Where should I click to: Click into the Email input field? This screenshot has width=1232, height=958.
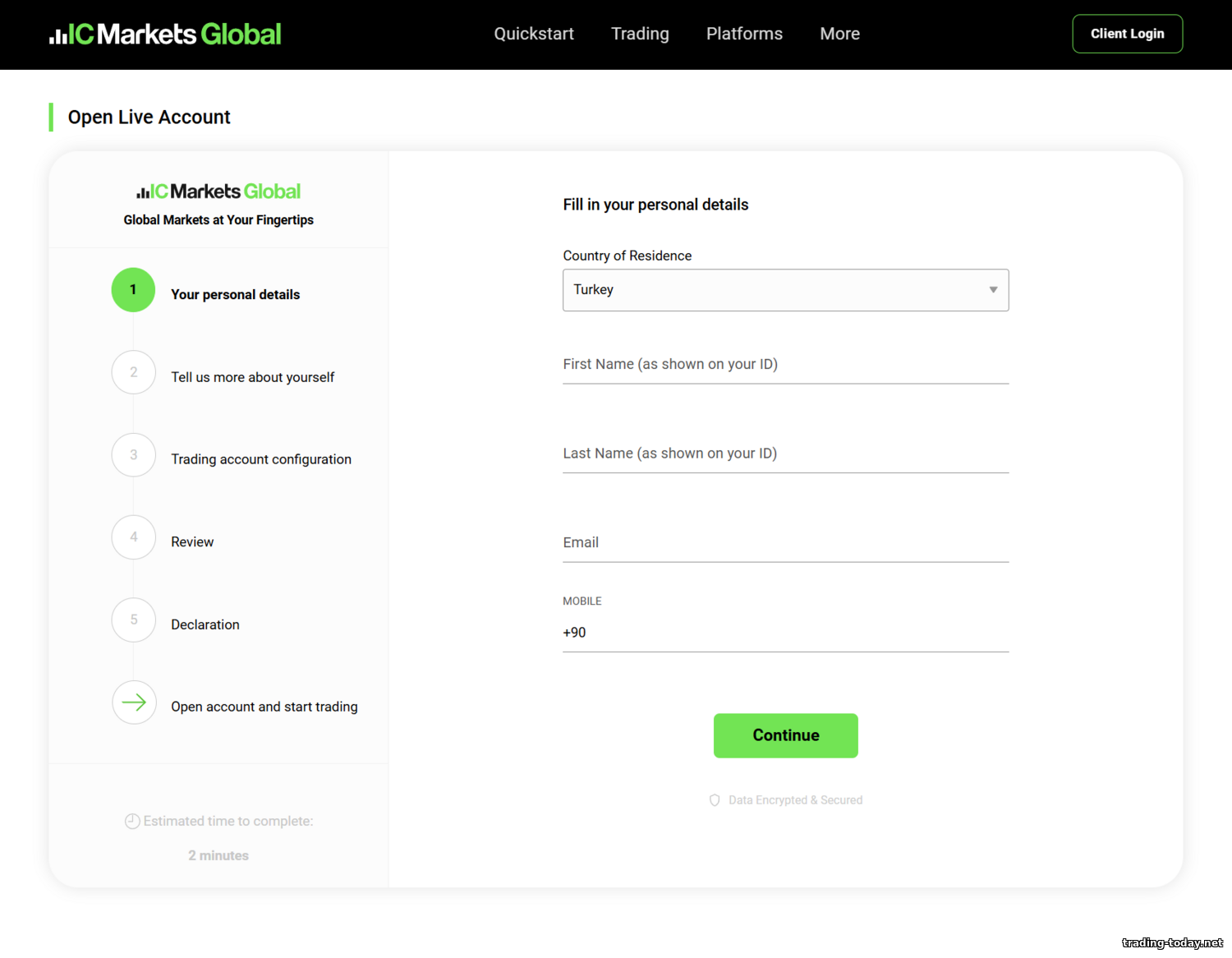click(785, 543)
